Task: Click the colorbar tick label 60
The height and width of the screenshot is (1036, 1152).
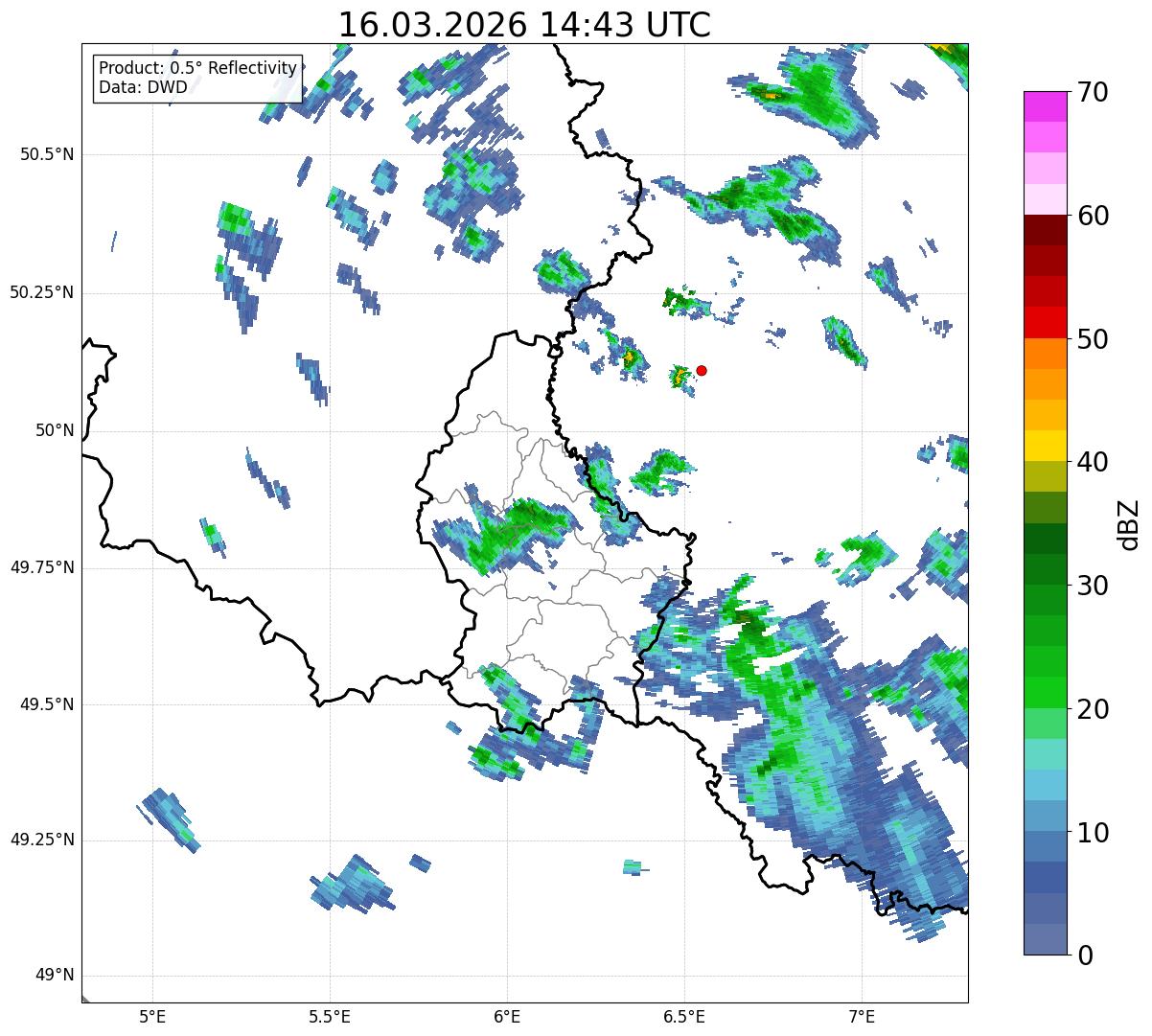Action: coord(1093,216)
